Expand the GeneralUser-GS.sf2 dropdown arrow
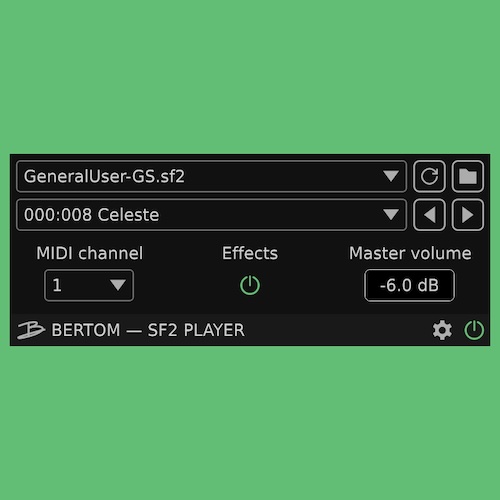Screen dimensions: 500x500 point(391,176)
